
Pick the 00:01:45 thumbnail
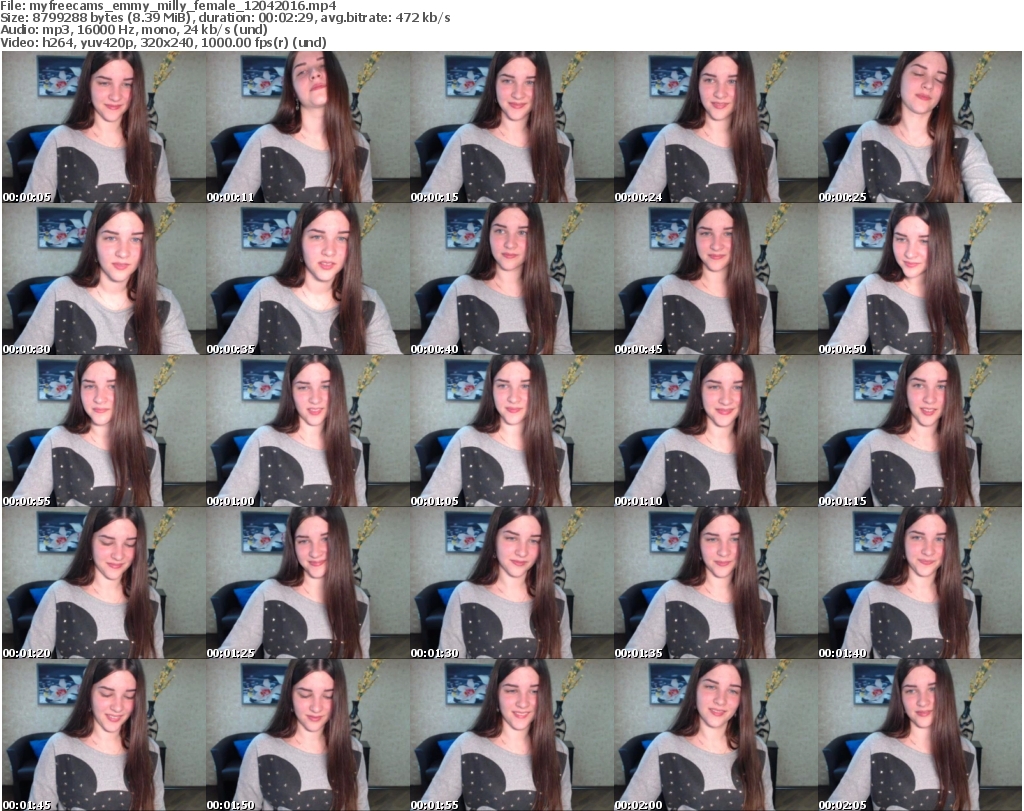(103, 735)
